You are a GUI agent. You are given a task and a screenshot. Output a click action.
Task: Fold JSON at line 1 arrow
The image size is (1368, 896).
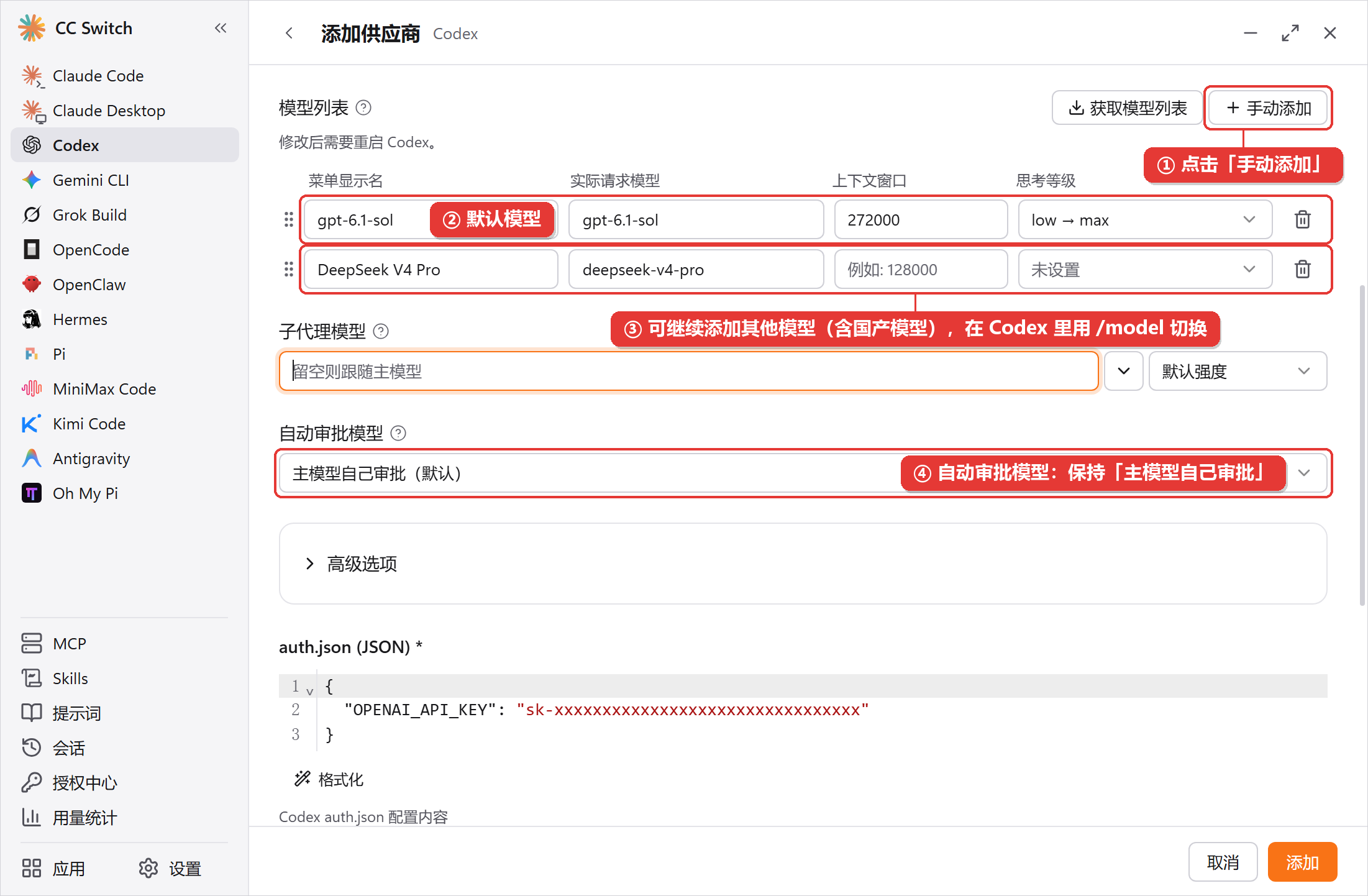click(309, 691)
